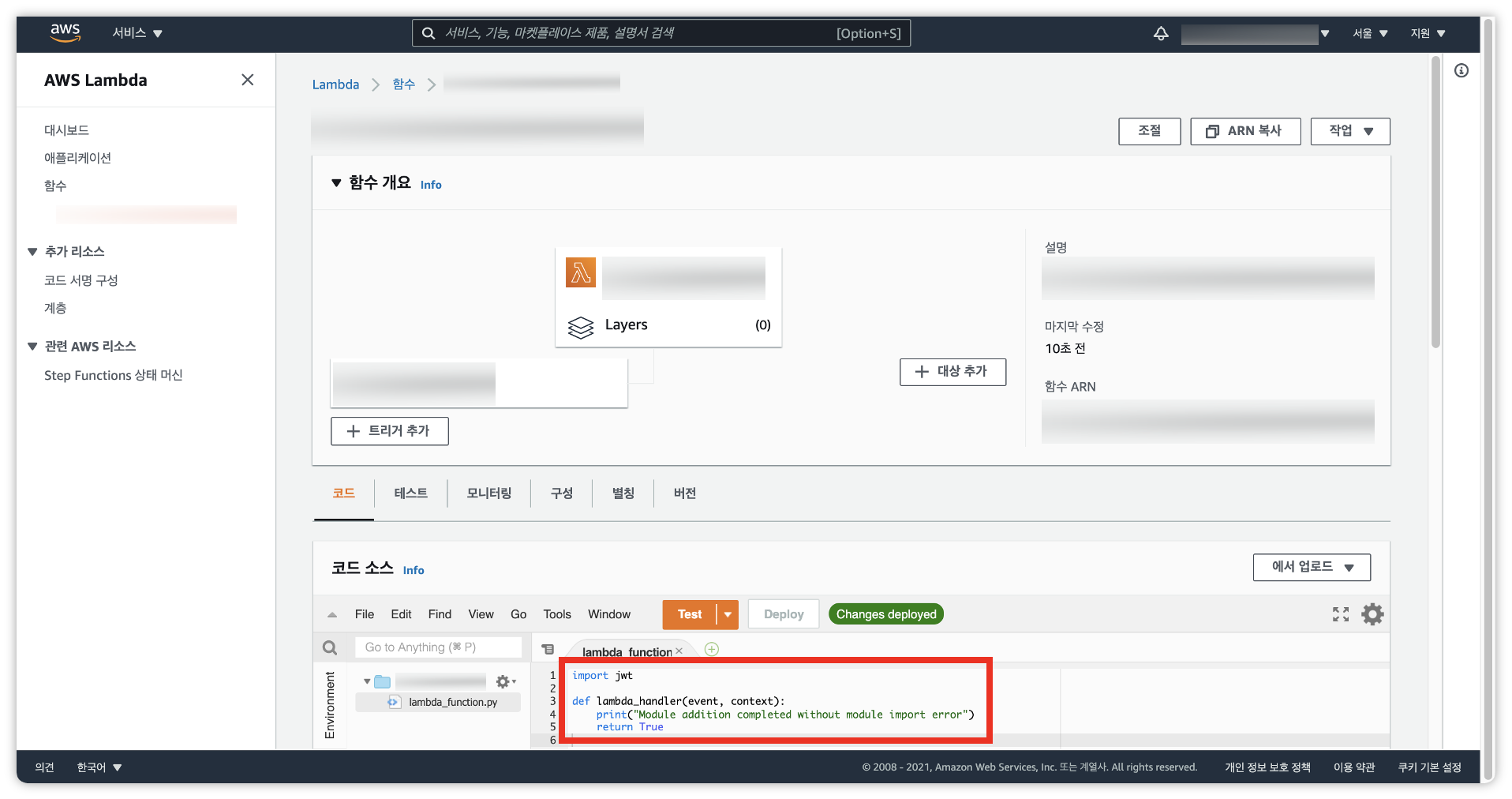This screenshot has height=799, width=1512.
Task: Click the 대상 추가 button
Action: (952, 371)
